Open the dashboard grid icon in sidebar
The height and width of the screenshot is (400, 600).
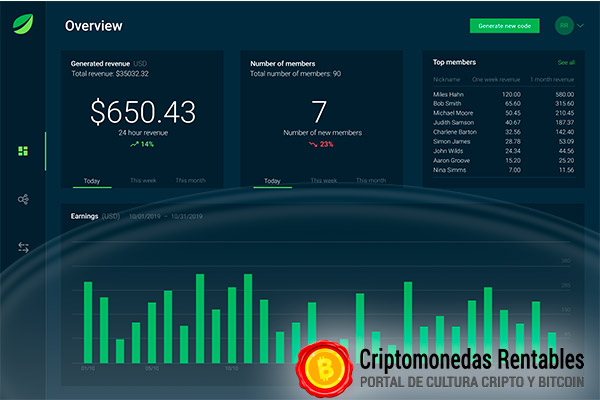click(x=23, y=151)
